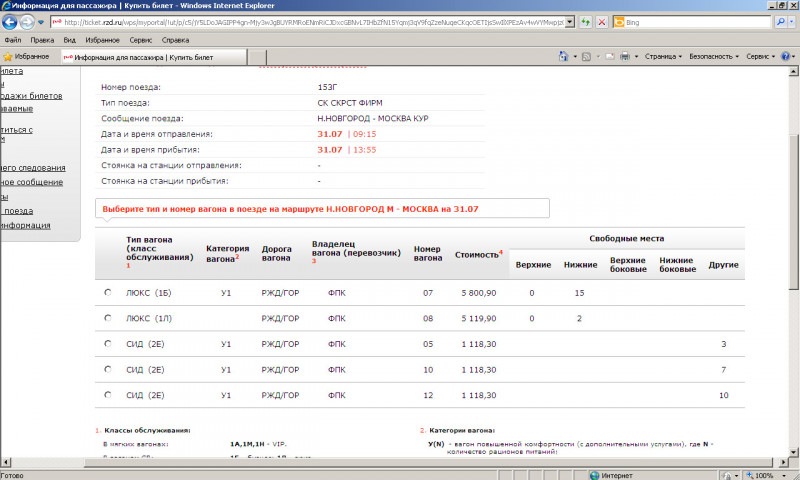Open Favorites with the star Избранное button
Screen dimensions: 800x480
click(26, 57)
